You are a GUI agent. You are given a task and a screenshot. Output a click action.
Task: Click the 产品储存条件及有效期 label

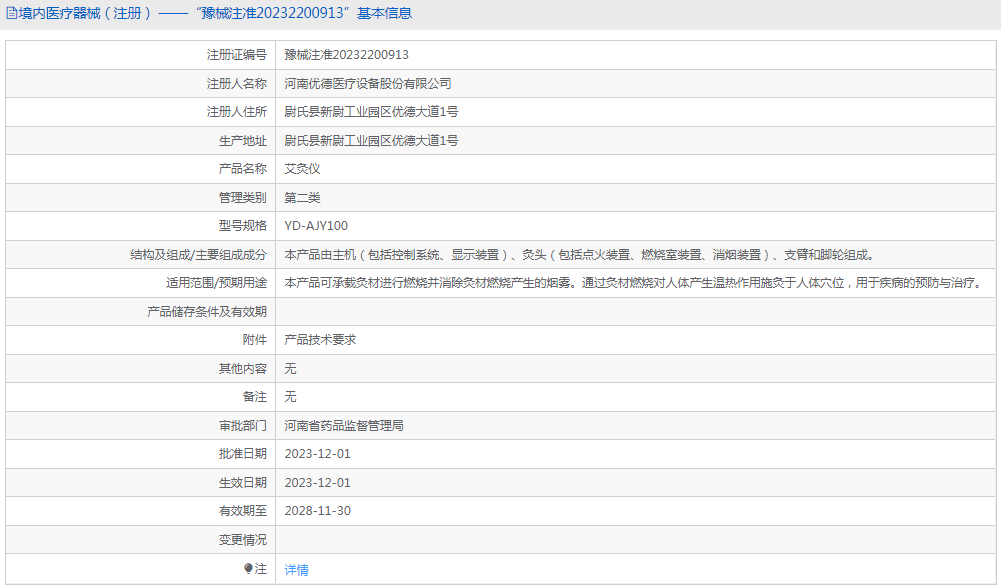(207, 312)
